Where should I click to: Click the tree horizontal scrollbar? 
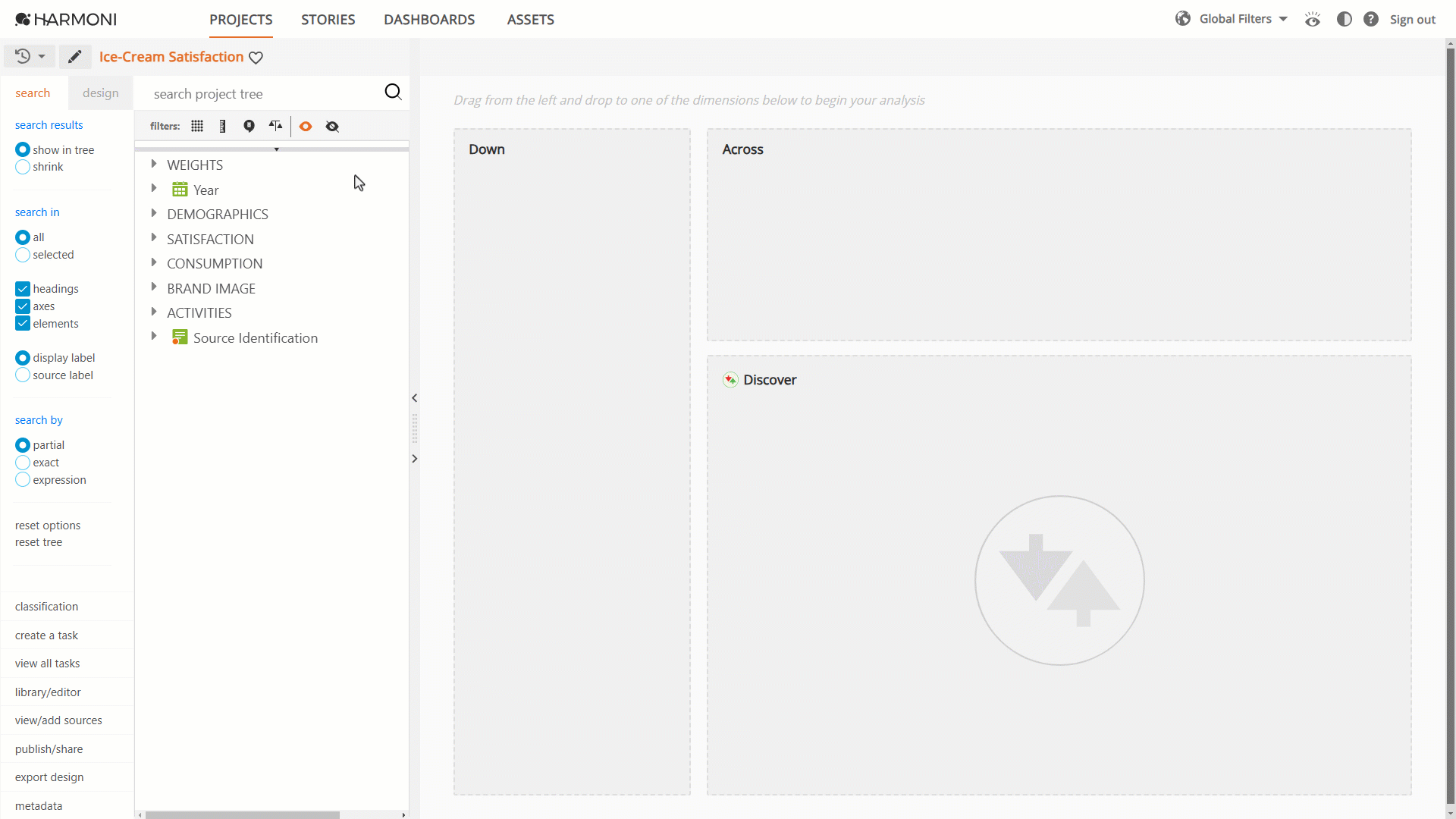pos(243,815)
